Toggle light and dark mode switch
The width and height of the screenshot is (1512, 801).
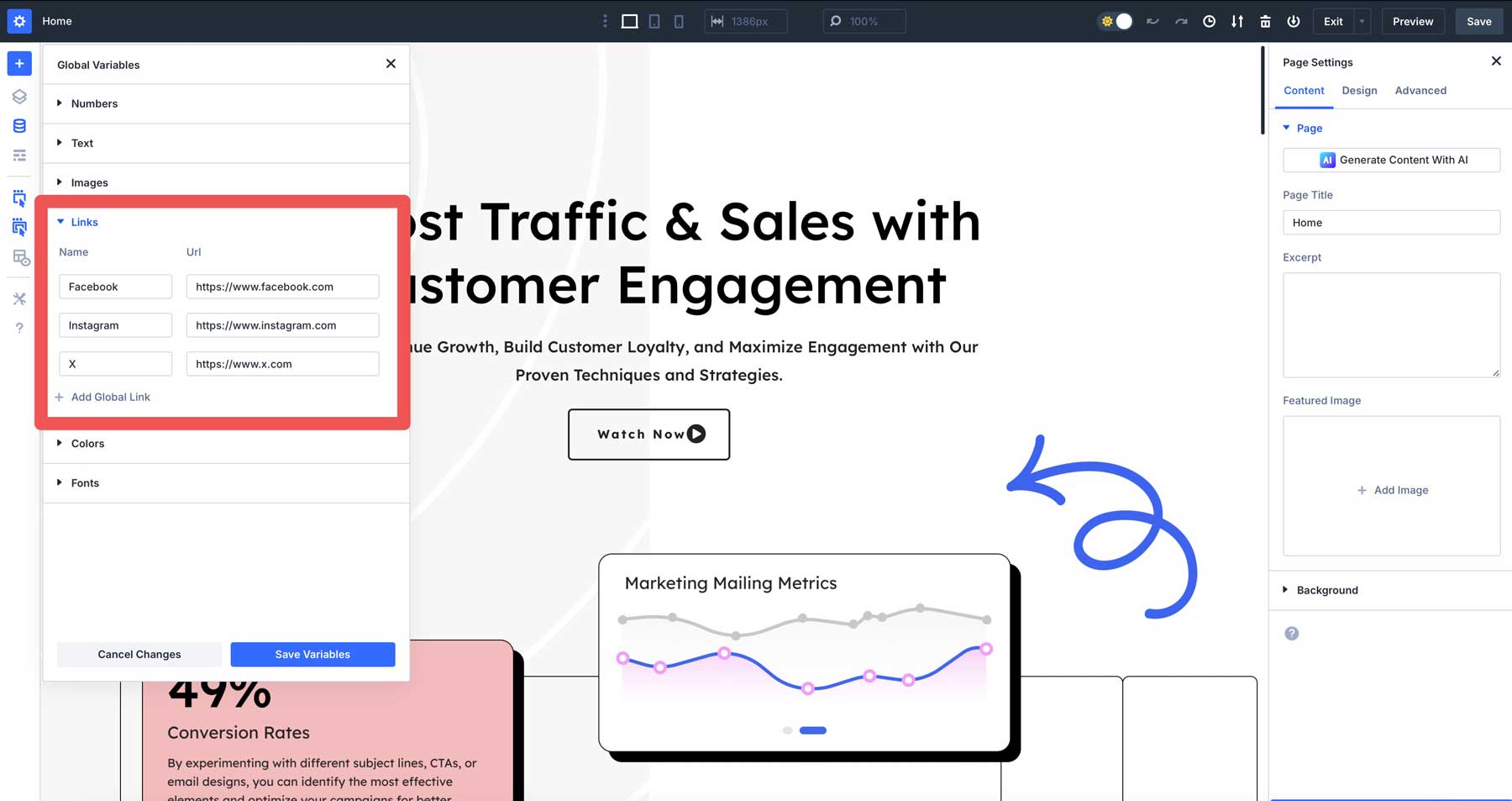(1115, 21)
